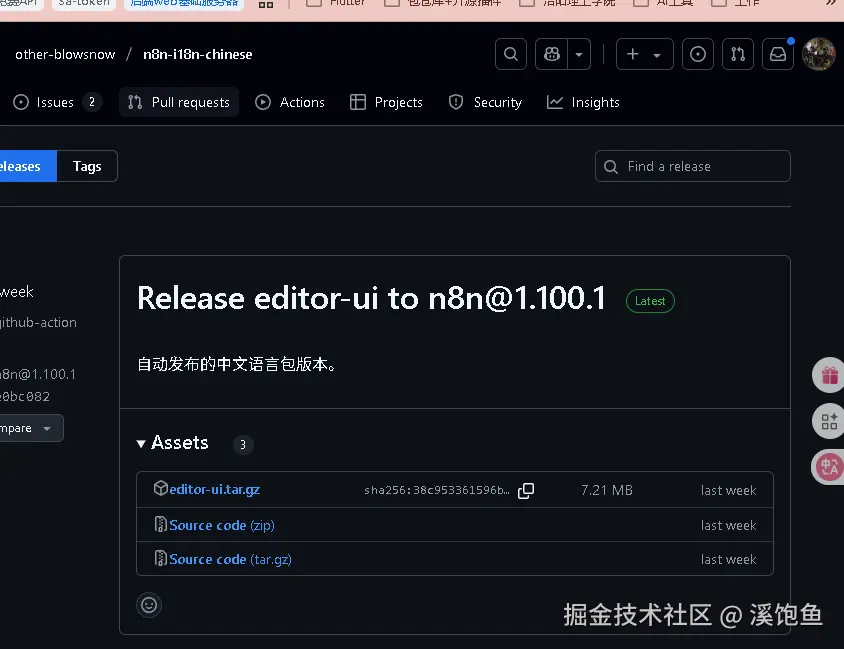Viewport: 844px width, 649px height.
Task: Click the Assets count badge 3
Action: click(243, 445)
